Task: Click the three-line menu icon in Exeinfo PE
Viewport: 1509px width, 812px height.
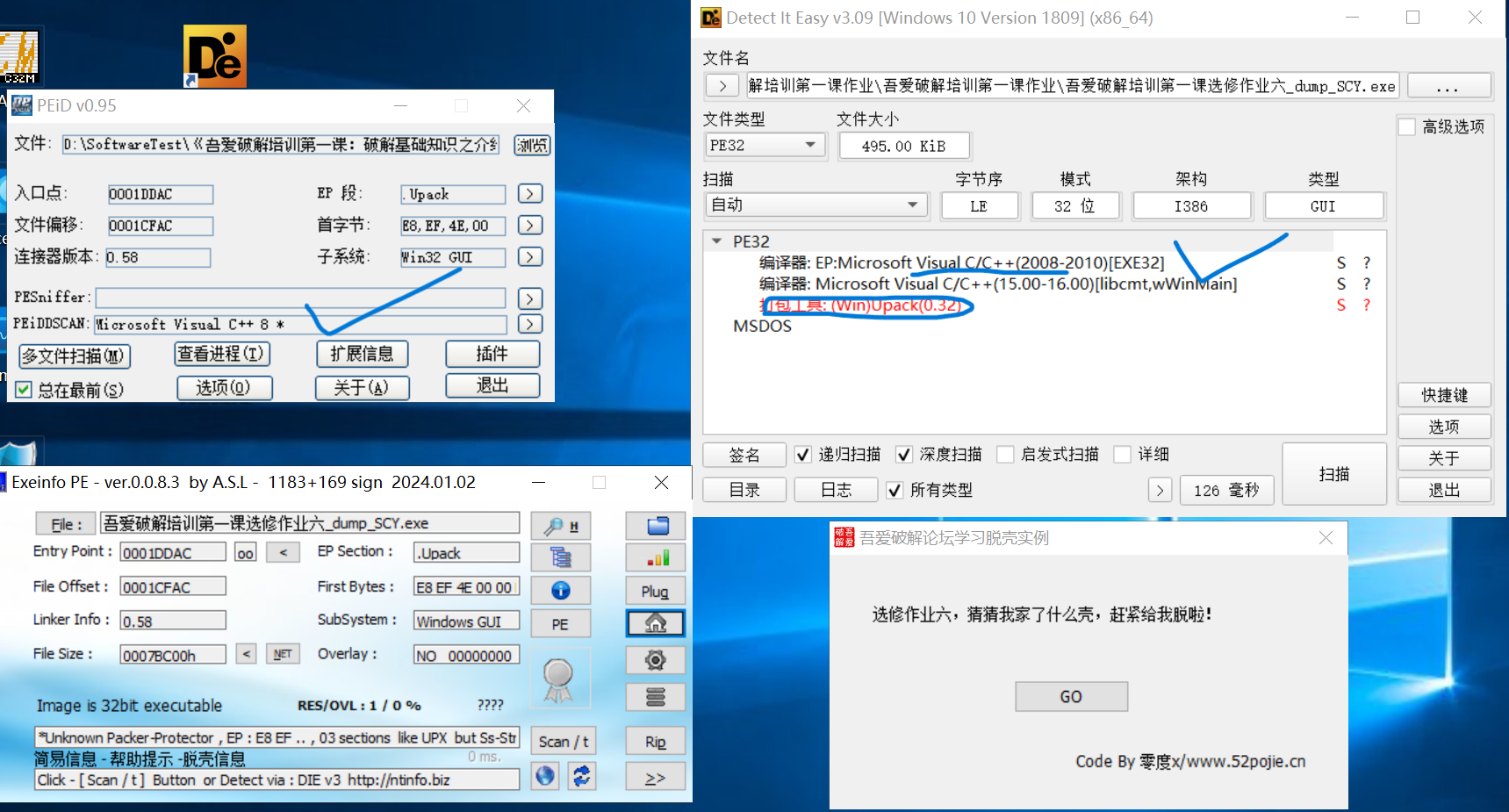Action: point(656,697)
